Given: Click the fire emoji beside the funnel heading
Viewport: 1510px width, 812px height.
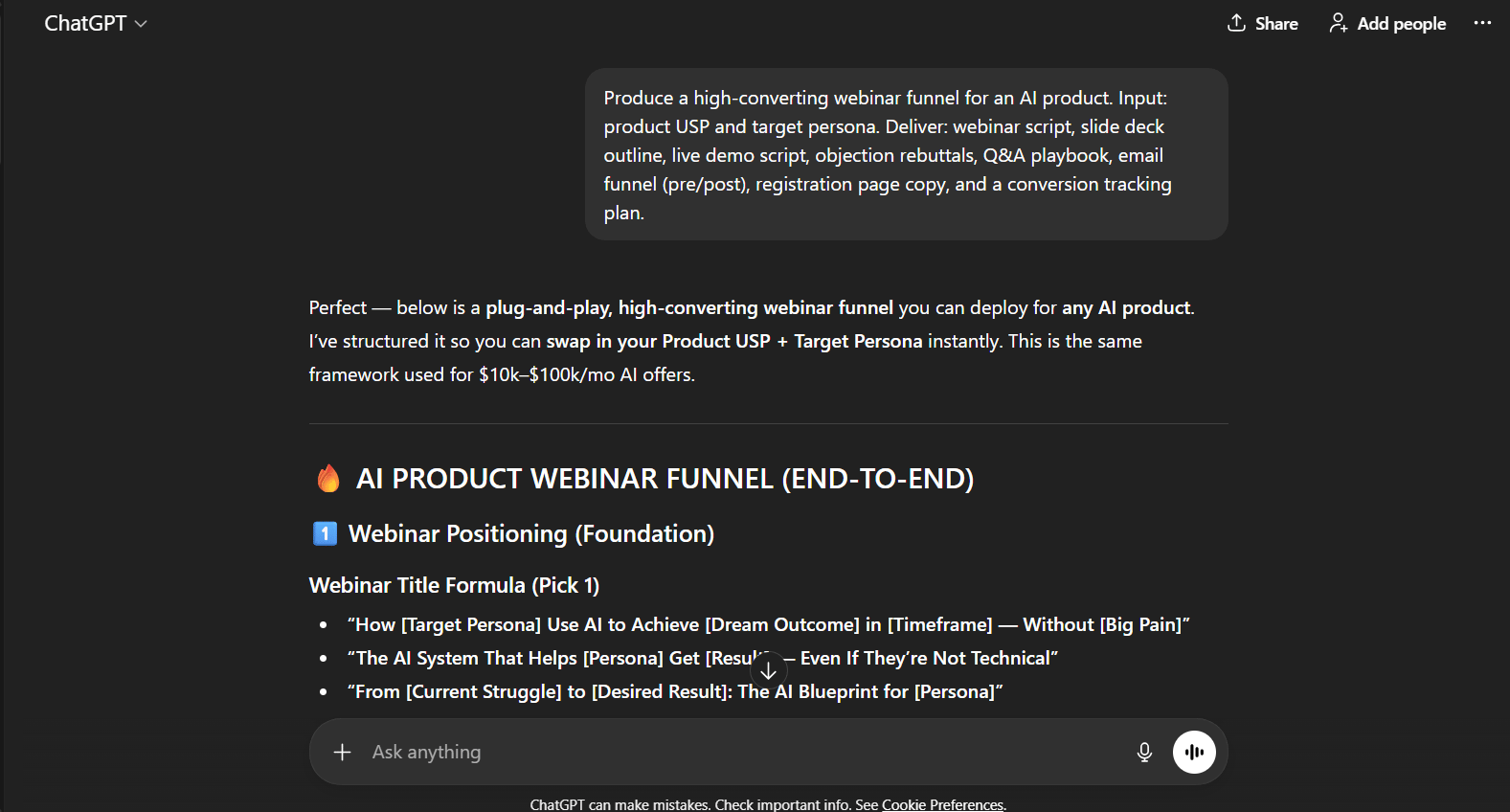Looking at the screenshot, I should click(x=328, y=478).
